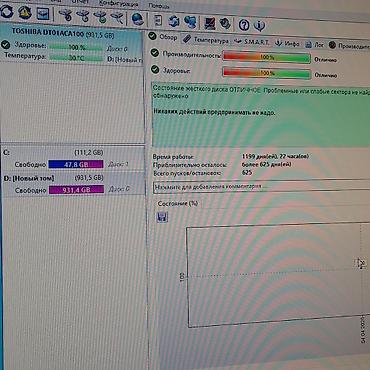Select the TOSHIBA DT01ACA100 disk entry

click(71, 45)
